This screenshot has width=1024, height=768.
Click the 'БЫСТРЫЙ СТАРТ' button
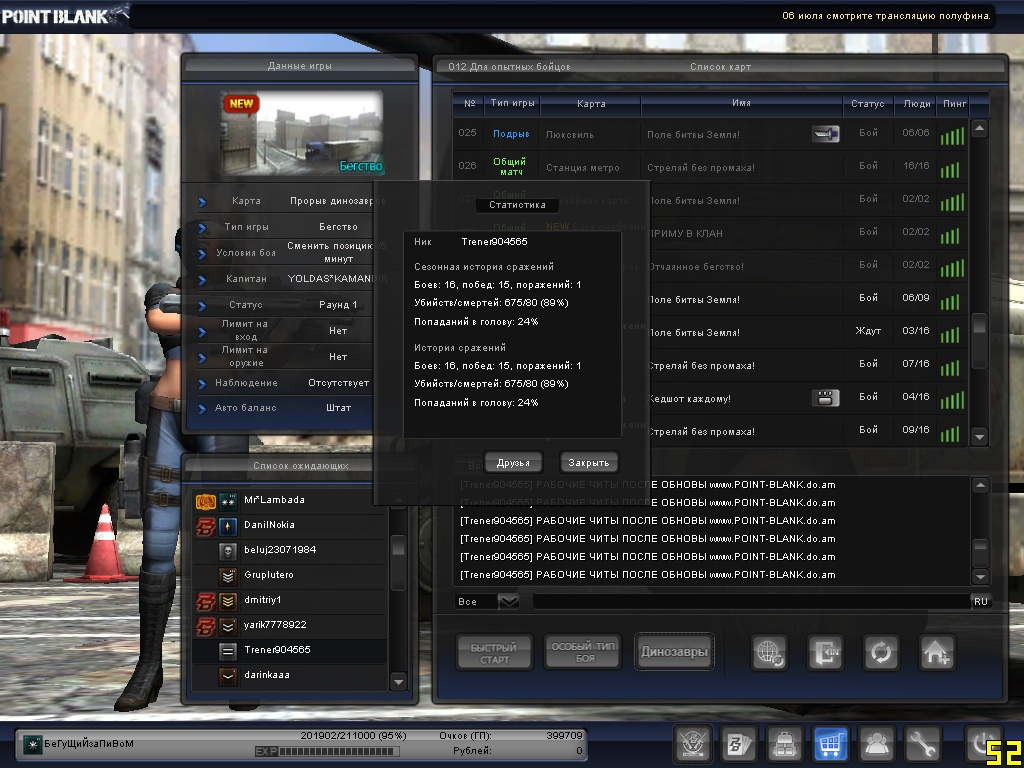click(494, 652)
